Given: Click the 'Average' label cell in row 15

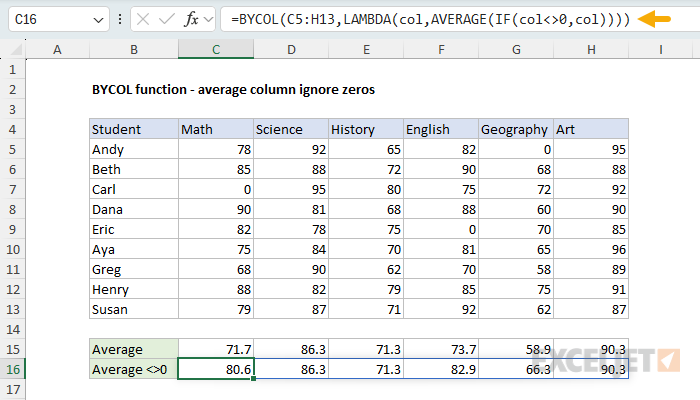Looking at the screenshot, I should 134,349.
